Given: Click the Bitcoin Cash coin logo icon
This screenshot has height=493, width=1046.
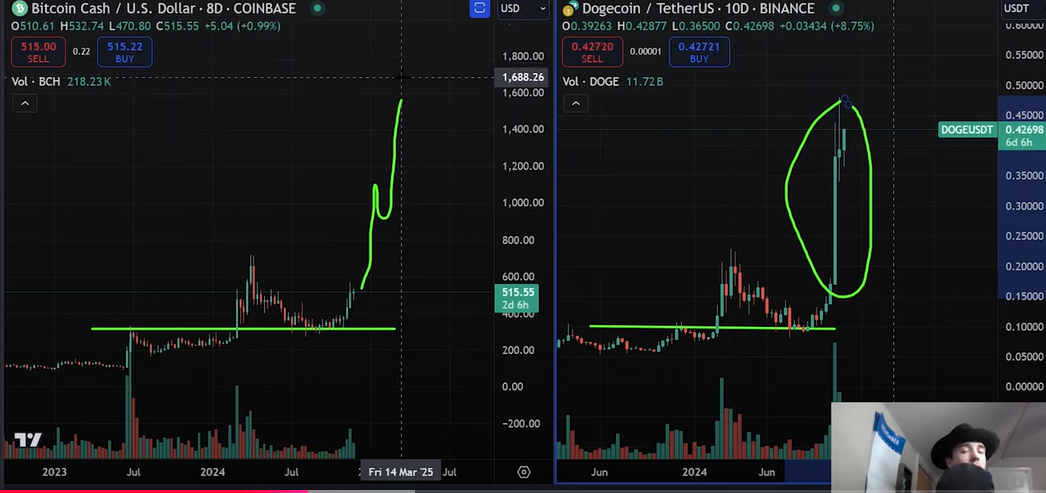Looking at the screenshot, I should pyautogui.click(x=19, y=9).
